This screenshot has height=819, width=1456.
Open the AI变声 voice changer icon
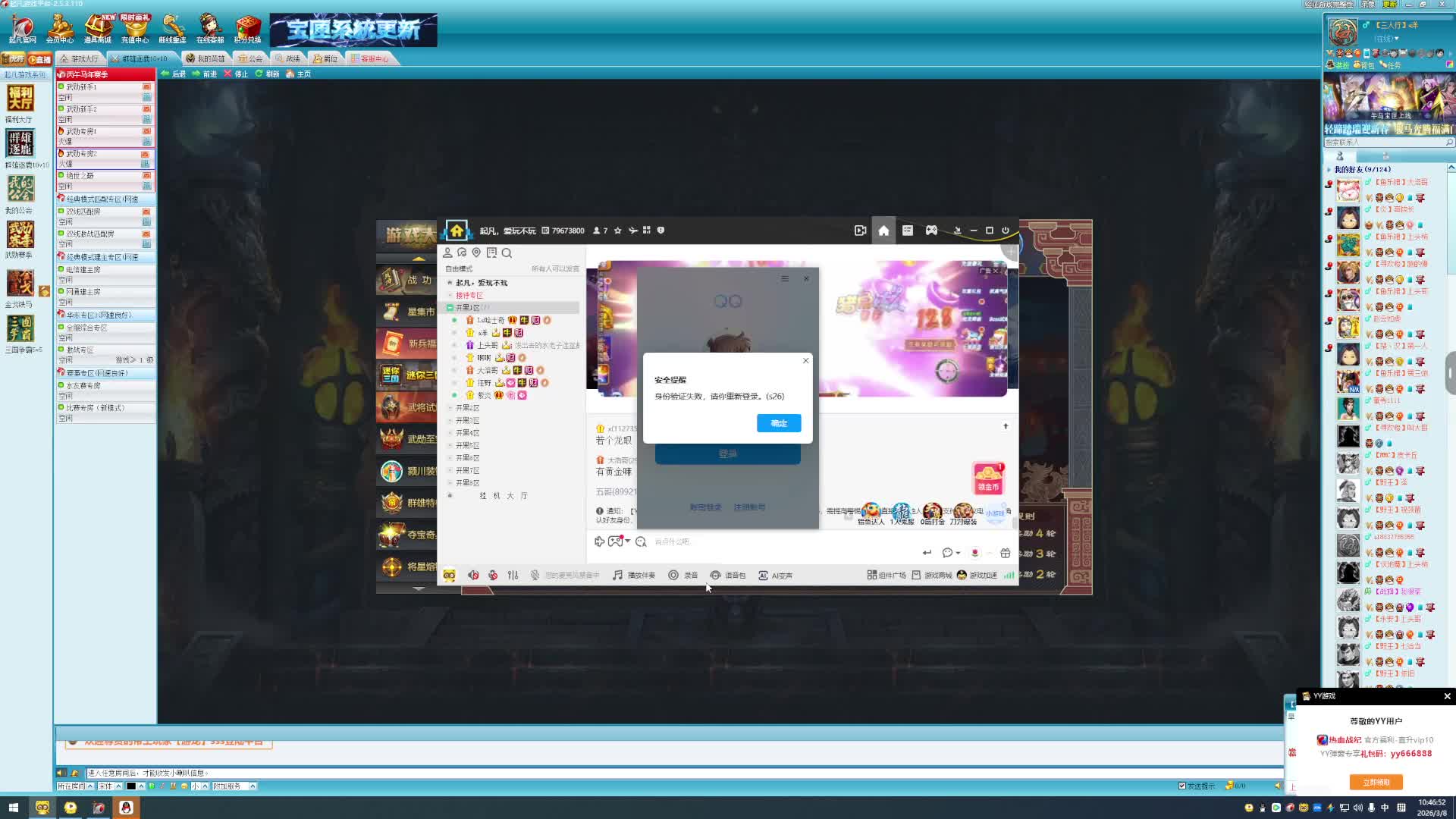click(764, 576)
